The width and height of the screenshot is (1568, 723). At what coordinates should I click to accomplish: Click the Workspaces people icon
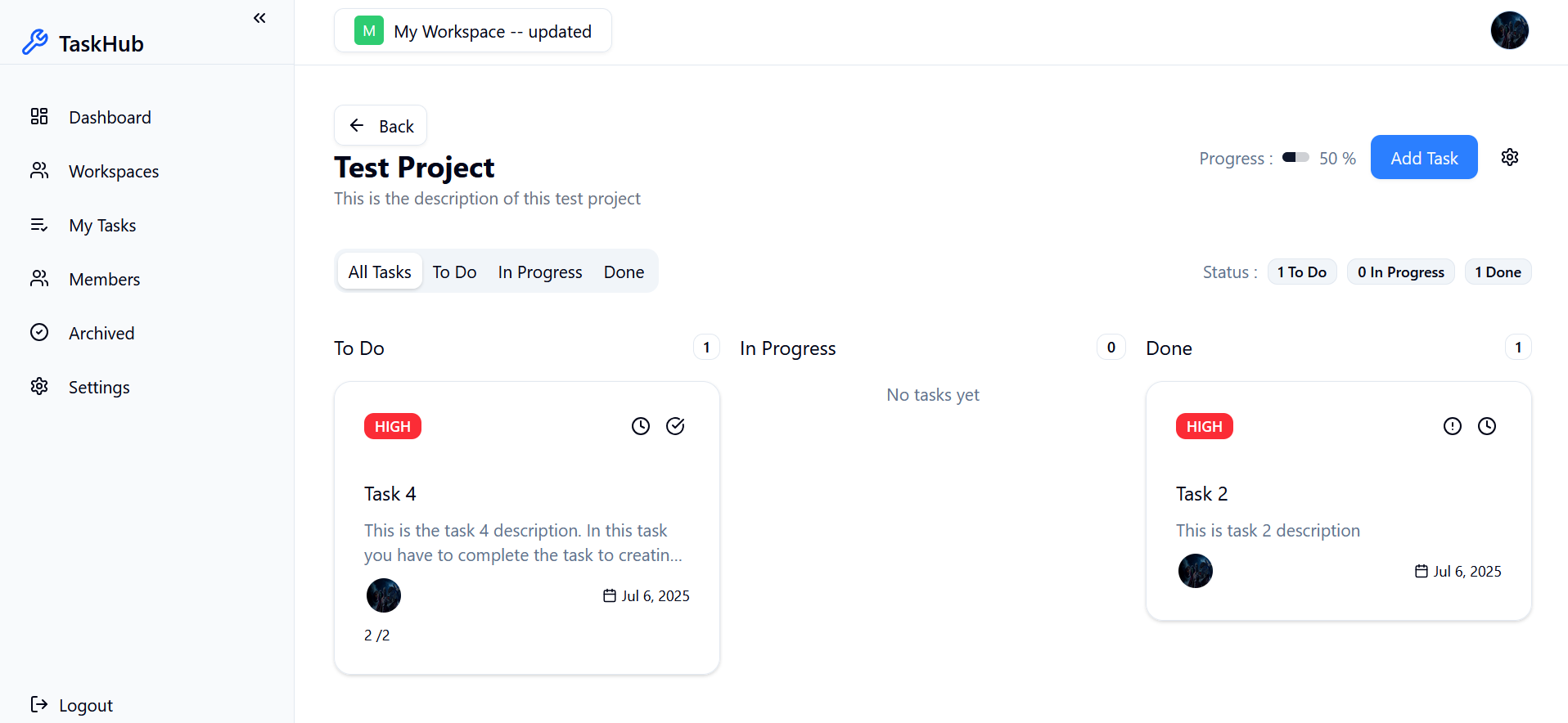pyautogui.click(x=39, y=170)
